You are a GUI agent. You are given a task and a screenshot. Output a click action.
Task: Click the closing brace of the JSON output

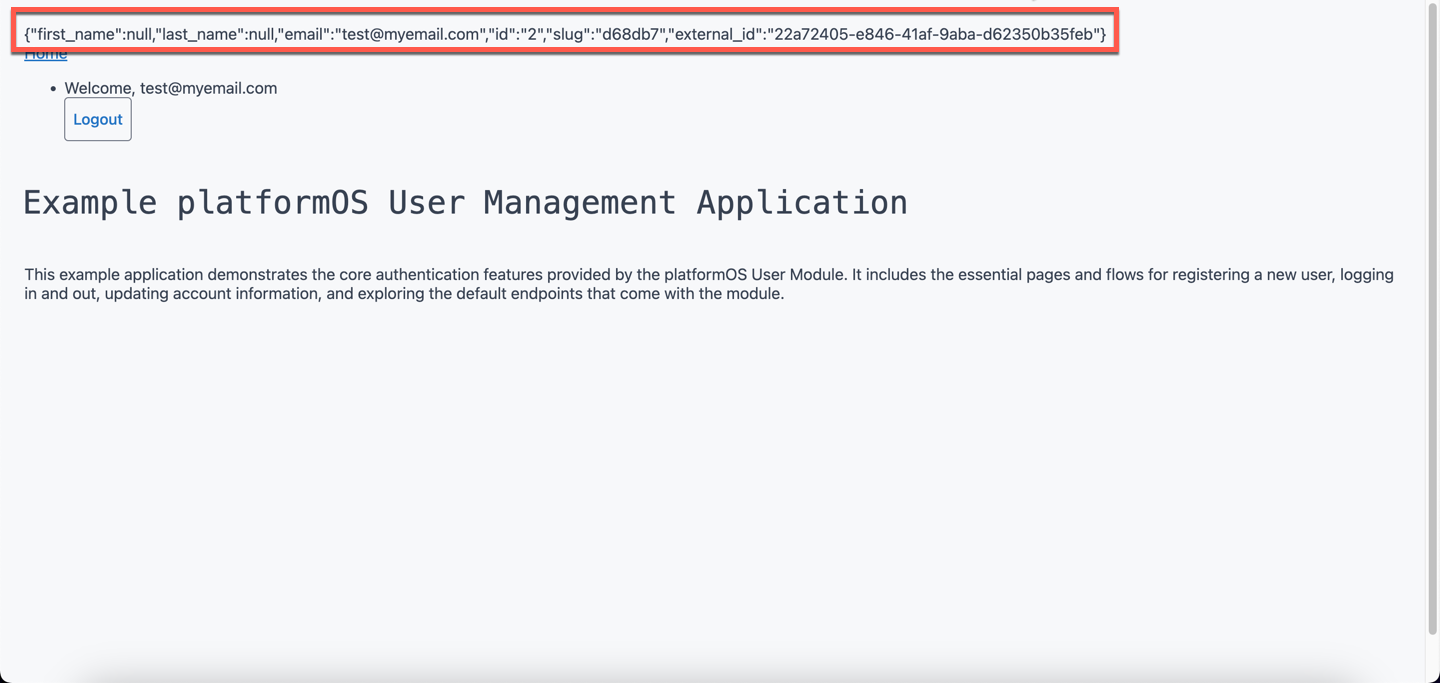pos(1104,32)
